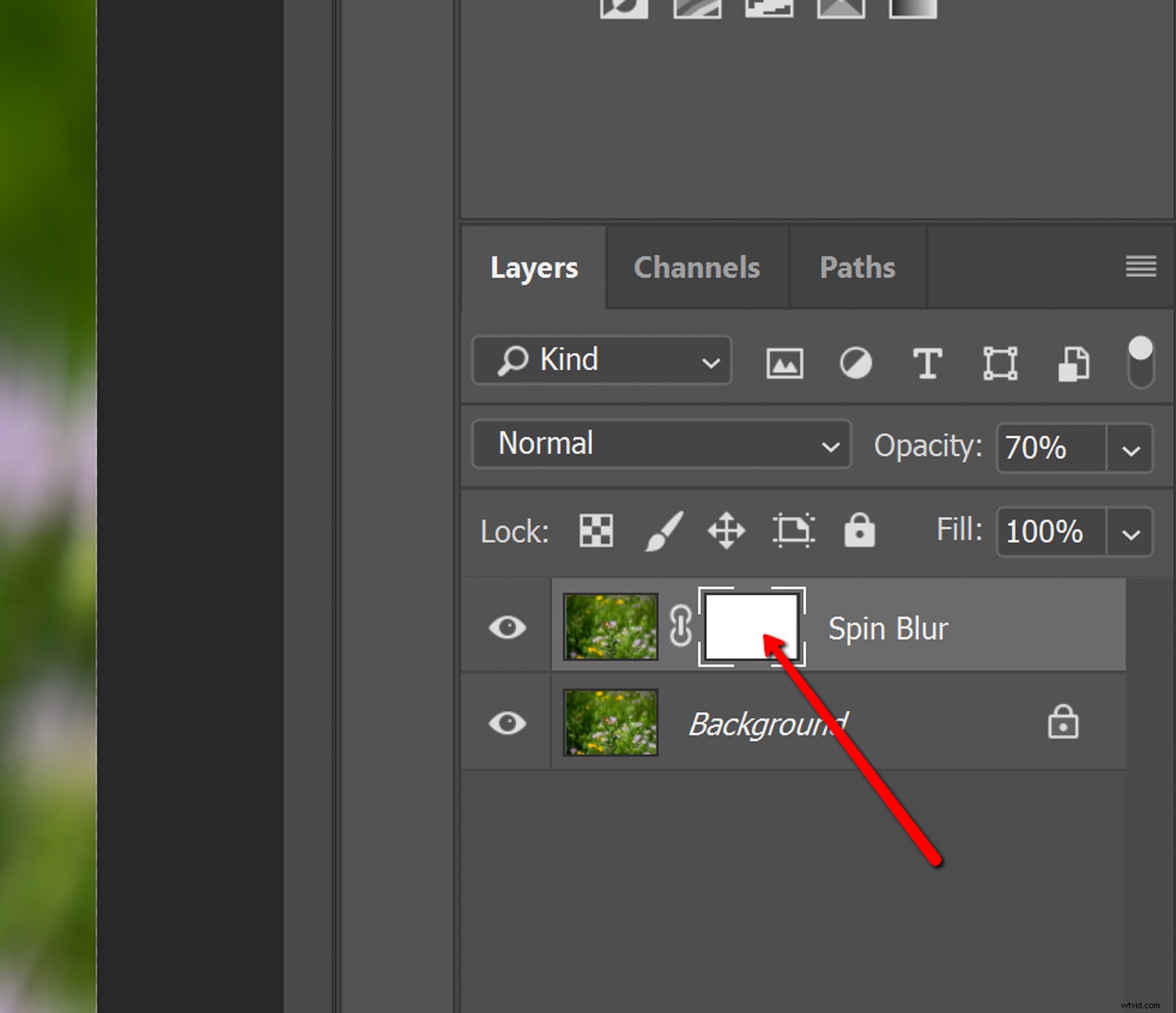This screenshot has height=1013, width=1176.
Task: Switch to the Channels tab
Action: [x=696, y=267]
